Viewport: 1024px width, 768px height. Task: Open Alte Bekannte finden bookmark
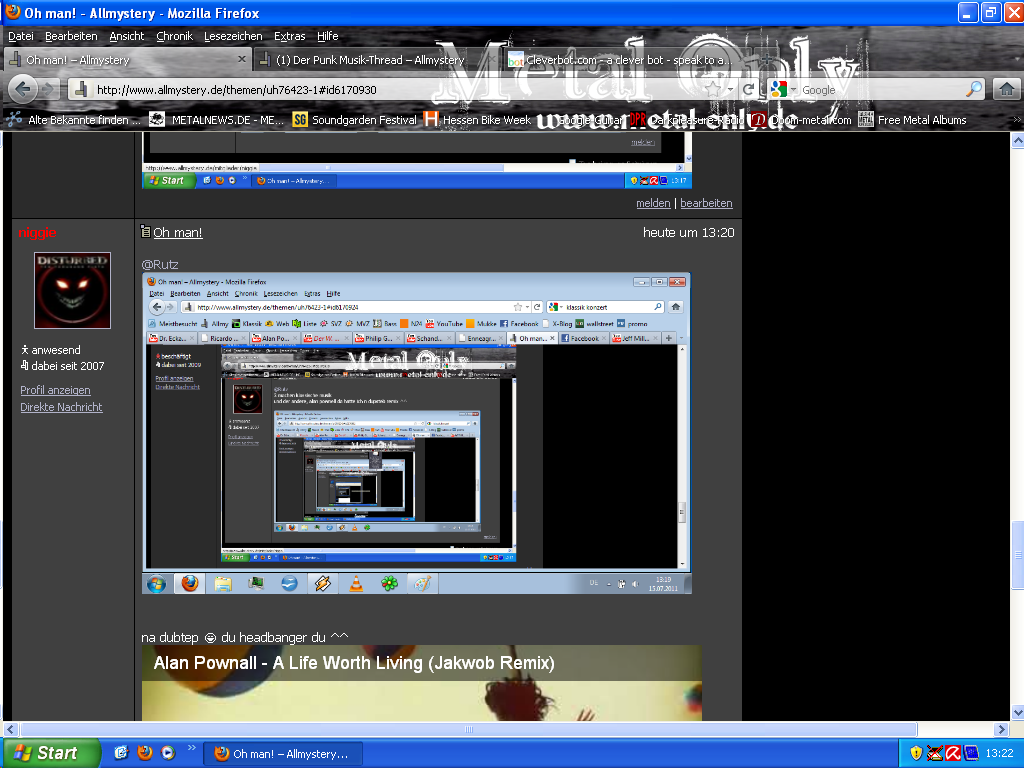point(74,120)
